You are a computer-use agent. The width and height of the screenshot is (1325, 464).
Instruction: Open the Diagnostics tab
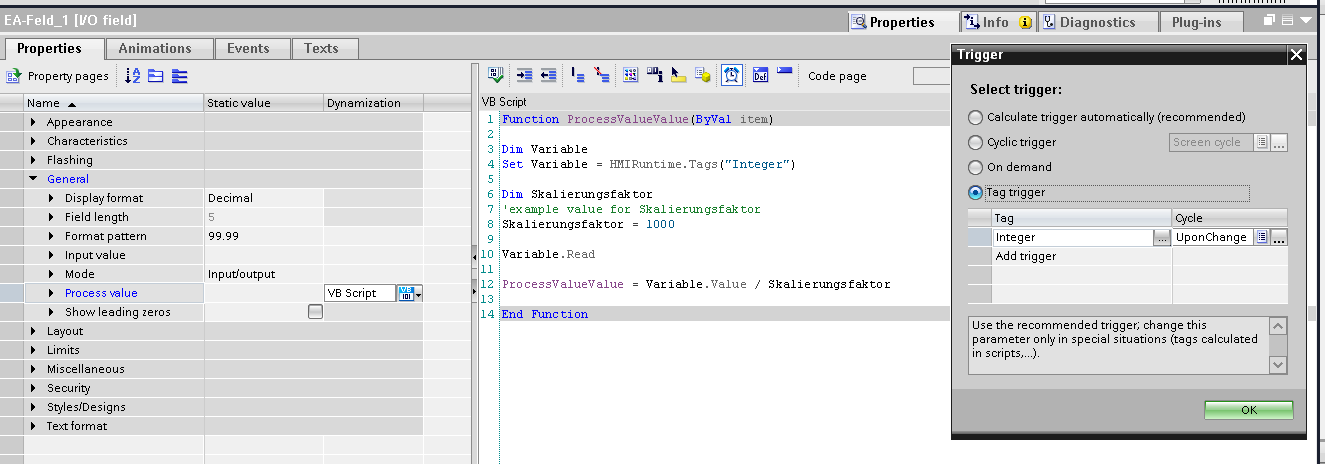(1096, 22)
